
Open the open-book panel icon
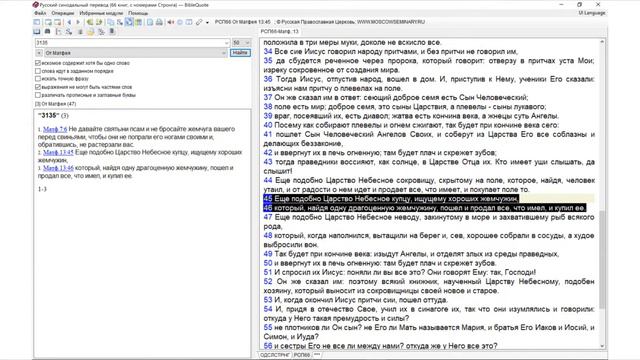click(37, 31)
